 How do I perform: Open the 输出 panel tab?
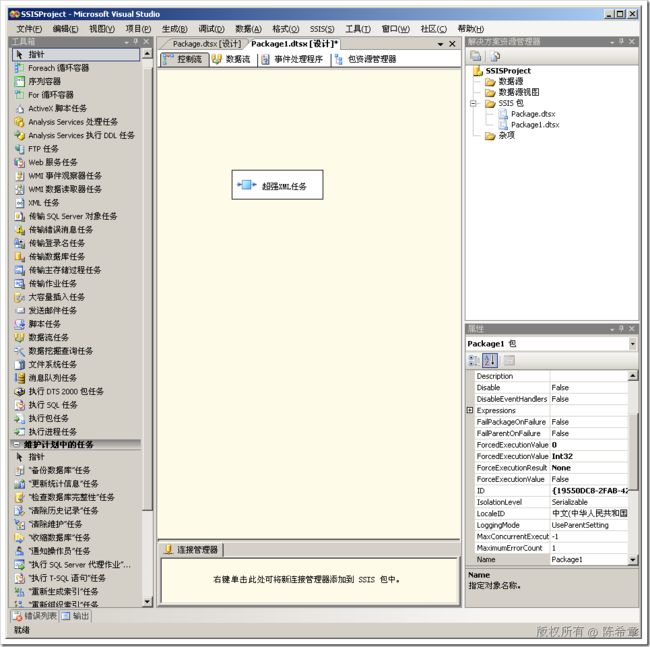tap(76, 616)
